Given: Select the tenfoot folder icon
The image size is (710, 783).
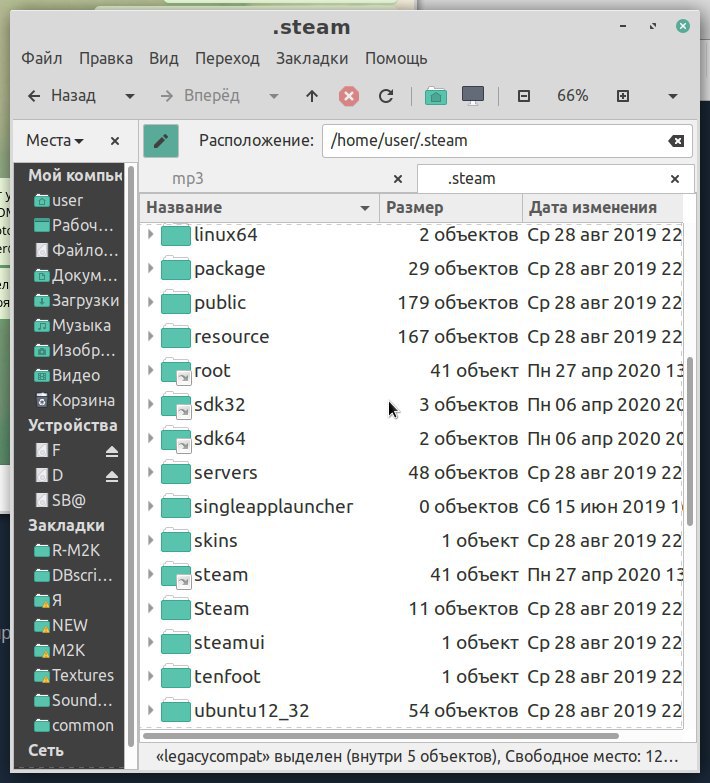Looking at the screenshot, I should [x=176, y=677].
